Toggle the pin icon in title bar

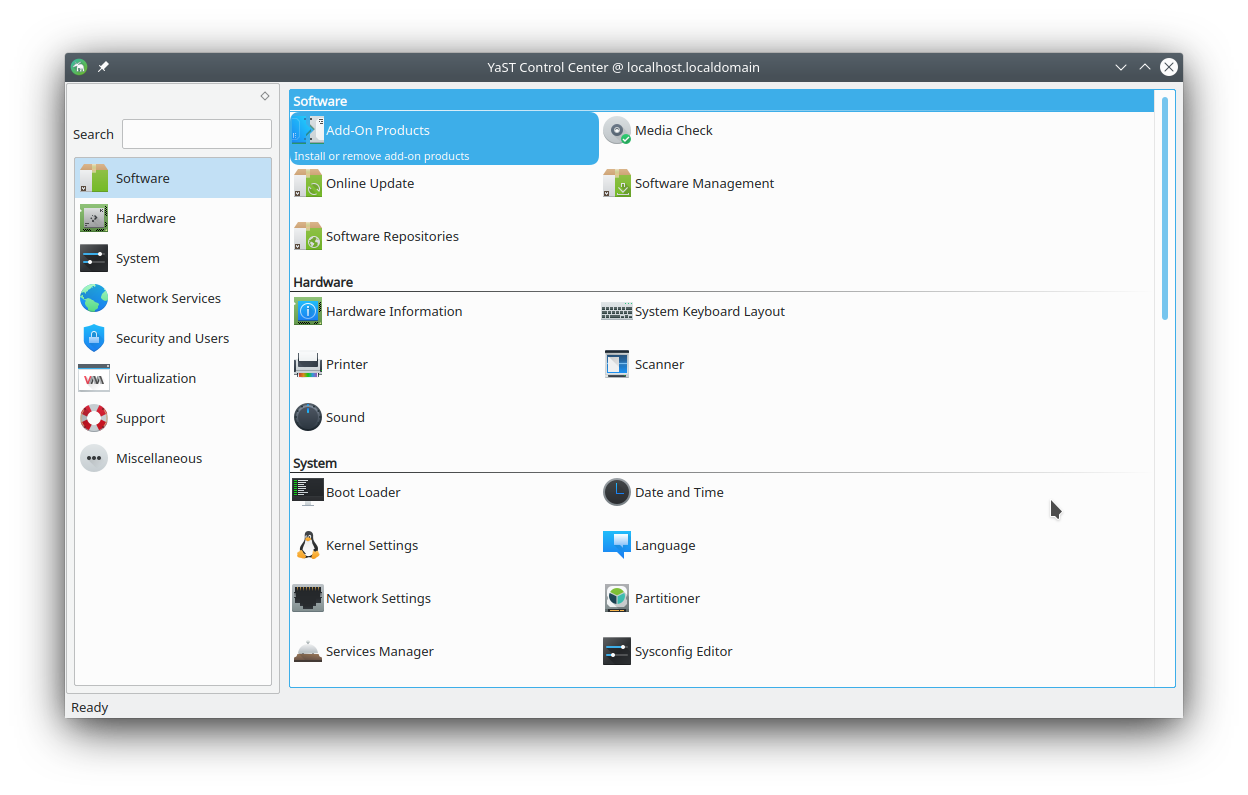[x=103, y=68]
